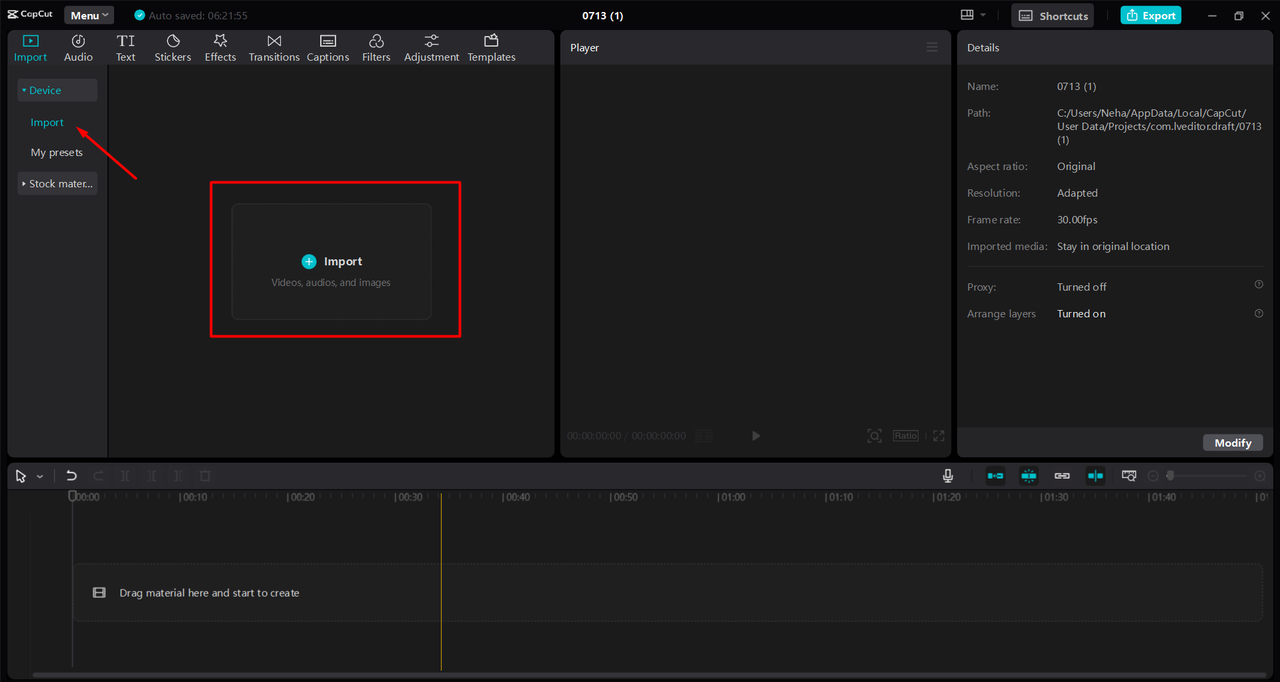
Task: Click the CapCut logo
Action: coord(30,15)
